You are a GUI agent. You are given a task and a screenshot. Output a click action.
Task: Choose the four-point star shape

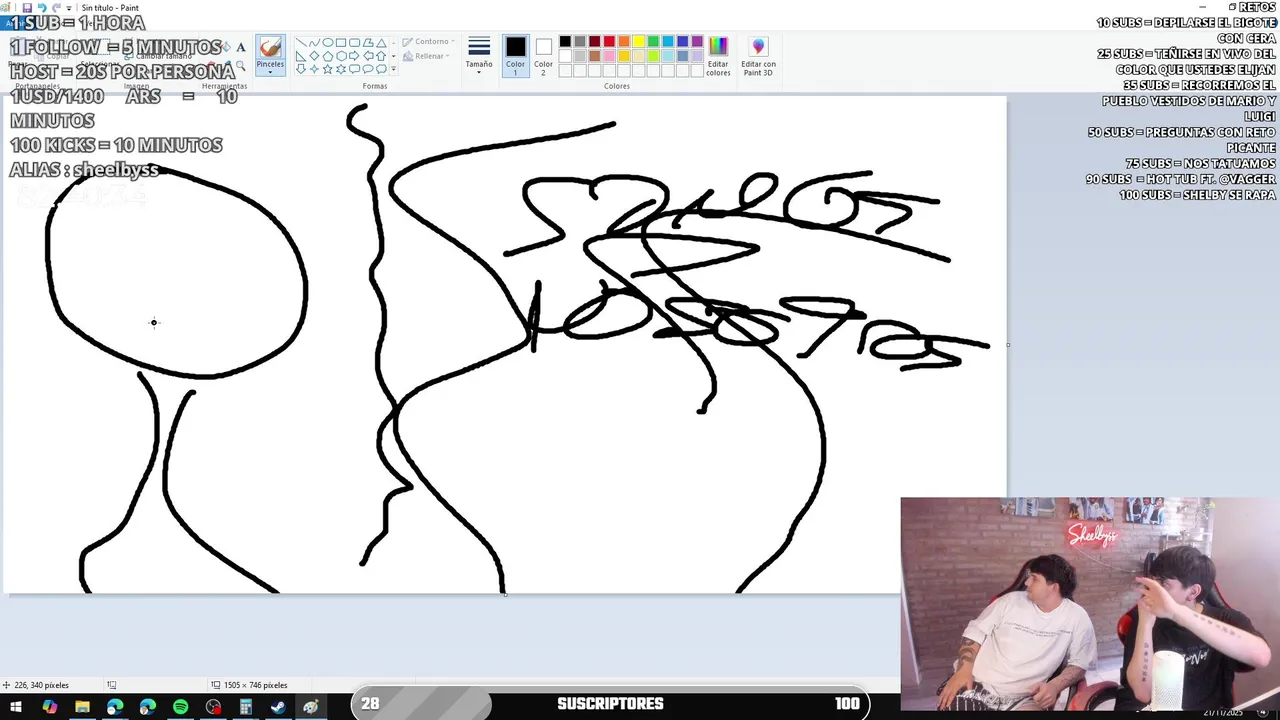314,69
